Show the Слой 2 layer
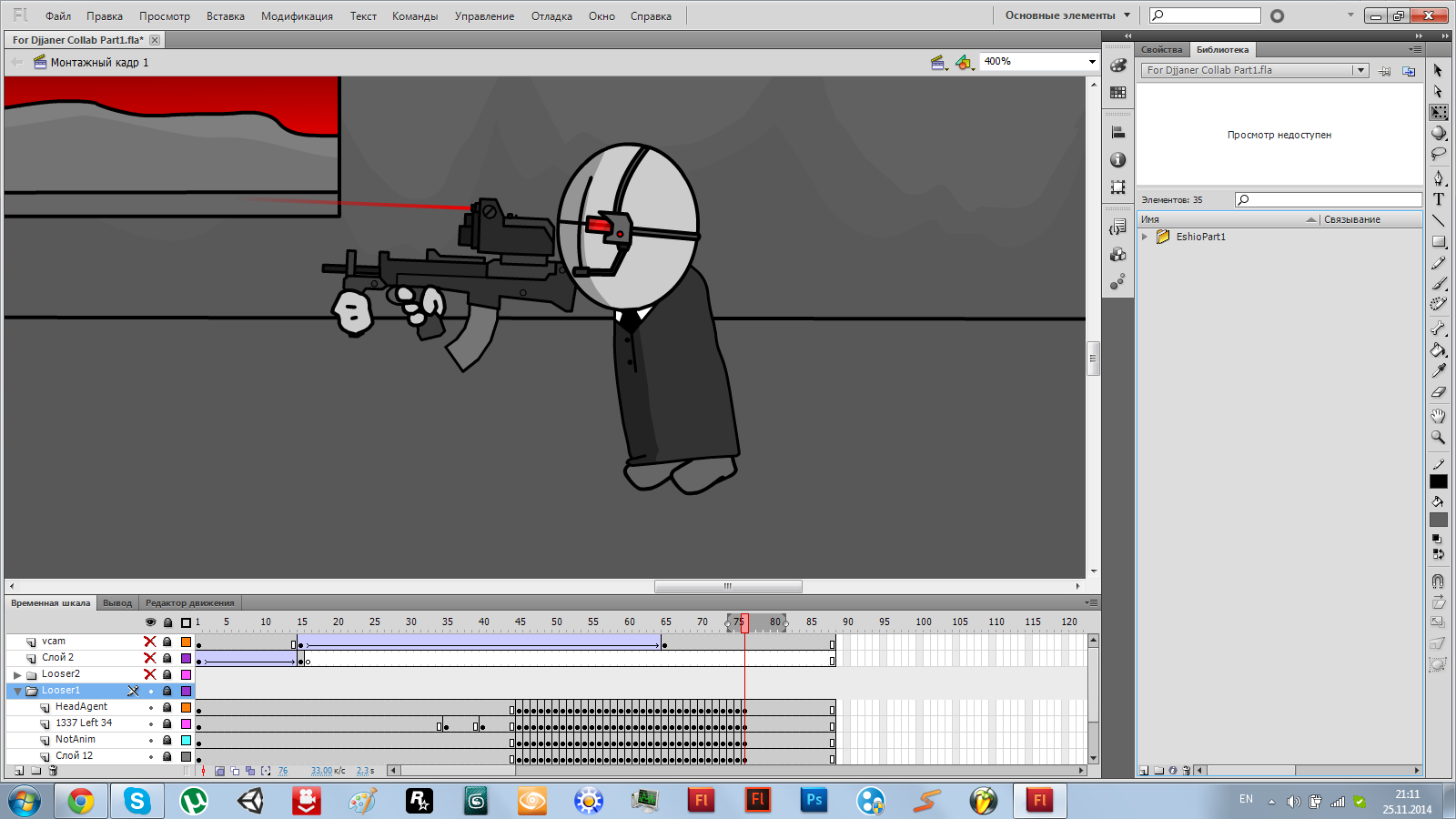1456x819 pixels. tap(150, 658)
